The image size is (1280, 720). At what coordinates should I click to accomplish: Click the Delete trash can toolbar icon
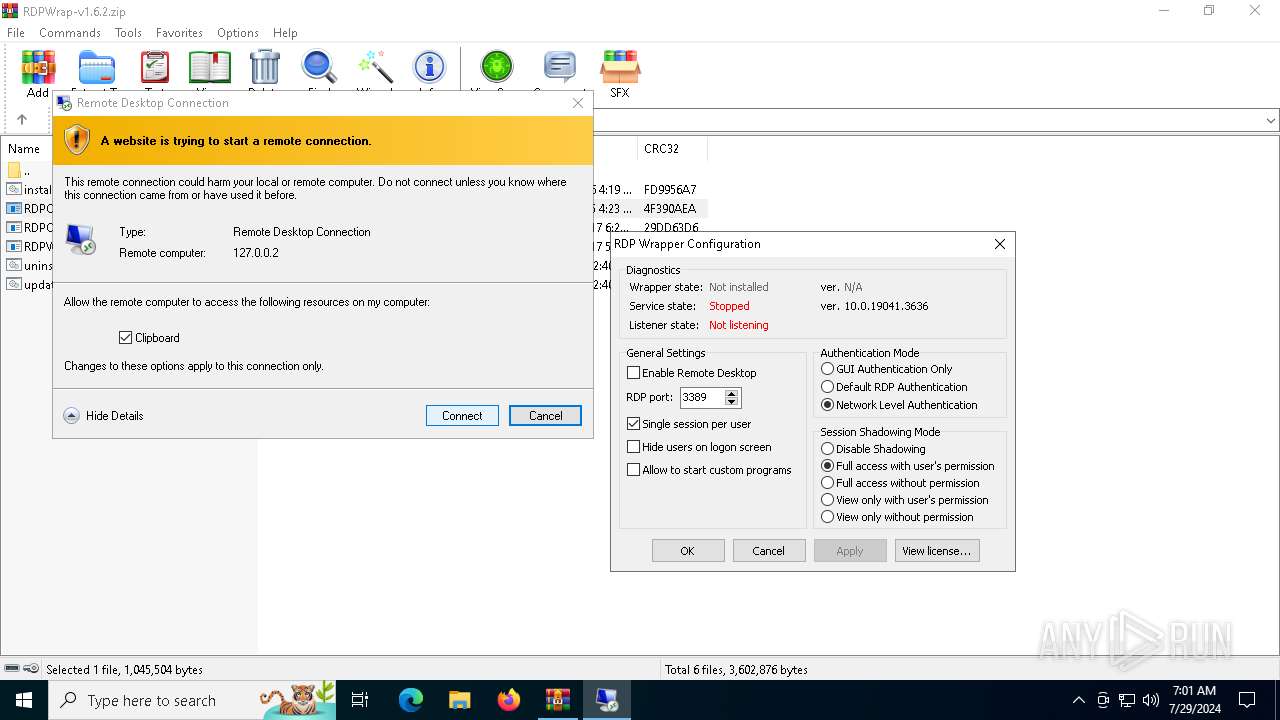(x=265, y=68)
